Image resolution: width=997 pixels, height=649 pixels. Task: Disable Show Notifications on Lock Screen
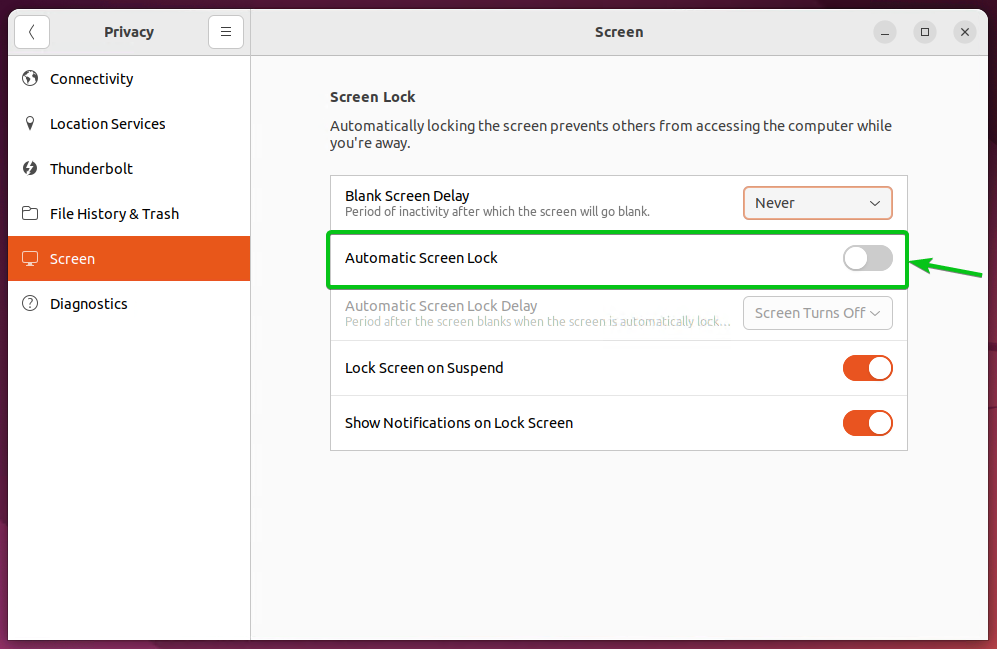click(x=867, y=423)
